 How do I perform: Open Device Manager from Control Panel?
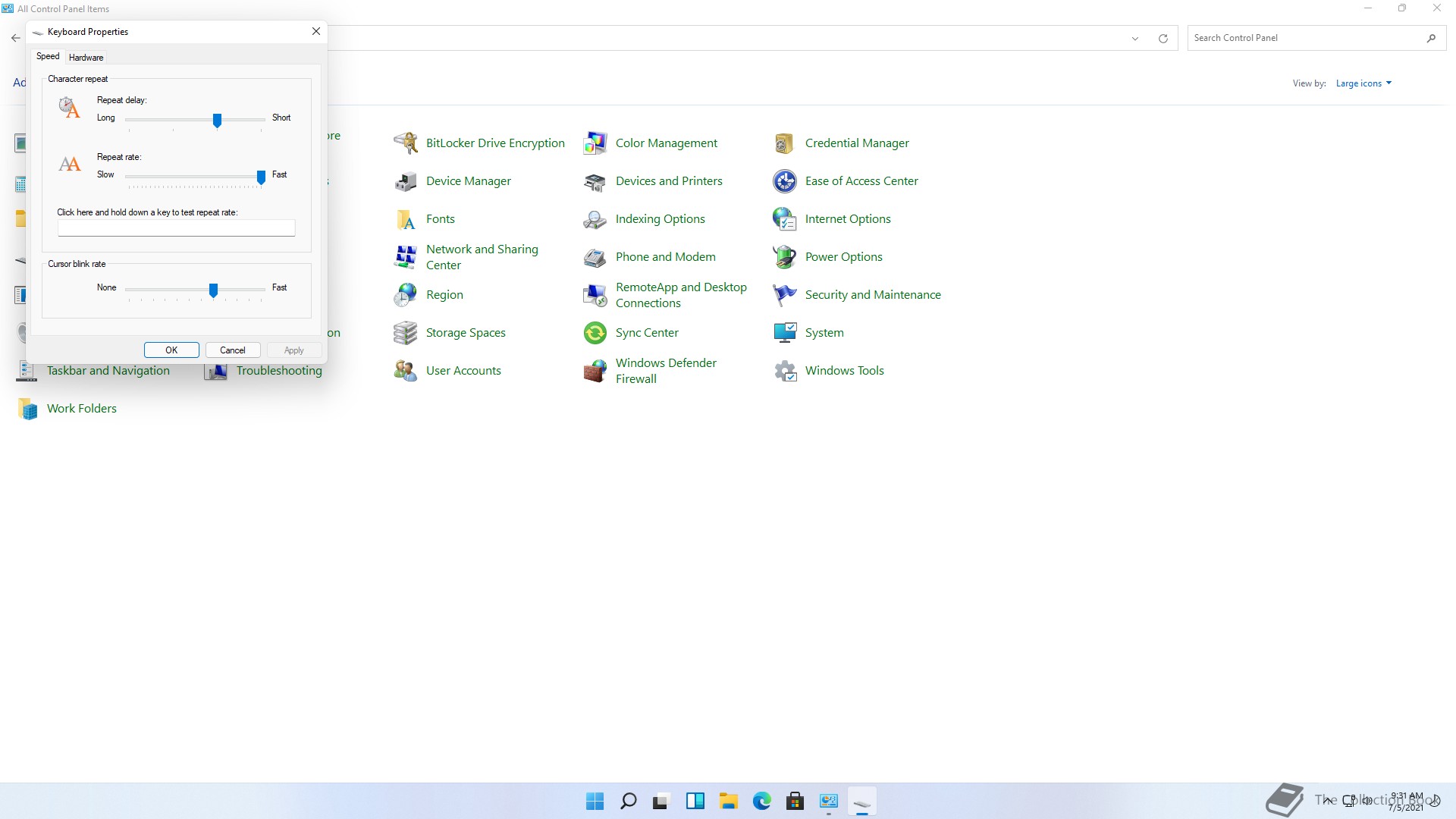(x=469, y=180)
